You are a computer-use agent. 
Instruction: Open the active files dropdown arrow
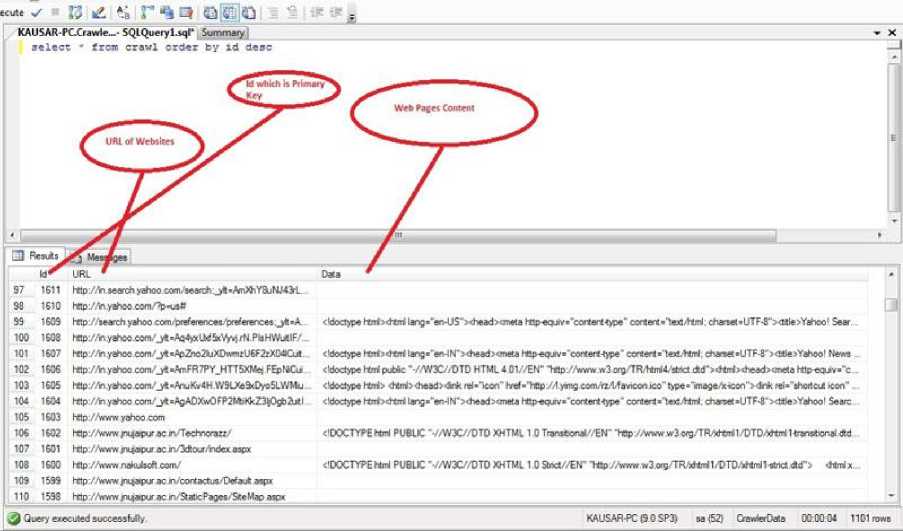click(x=877, y=33)
